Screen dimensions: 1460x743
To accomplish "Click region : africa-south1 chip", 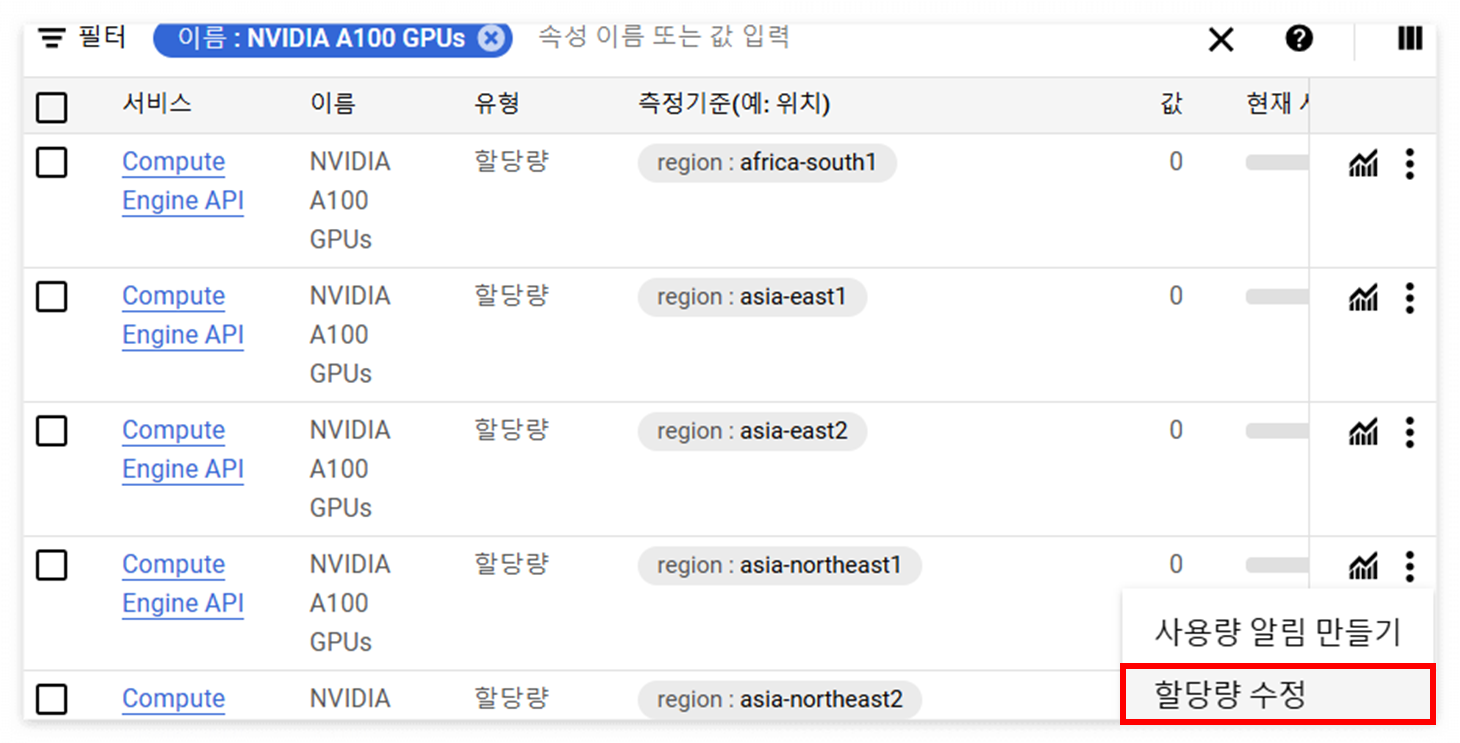I will (767, 162).
